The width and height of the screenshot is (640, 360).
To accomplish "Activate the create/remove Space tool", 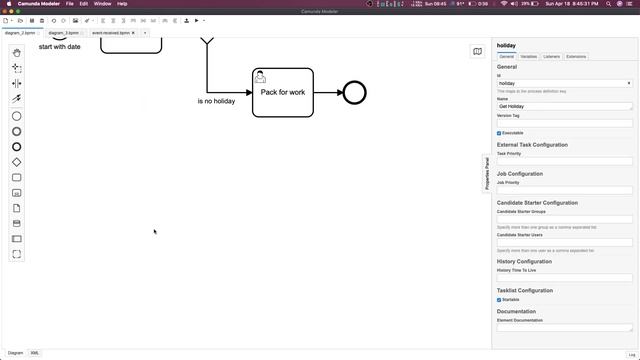I will 17,83.
